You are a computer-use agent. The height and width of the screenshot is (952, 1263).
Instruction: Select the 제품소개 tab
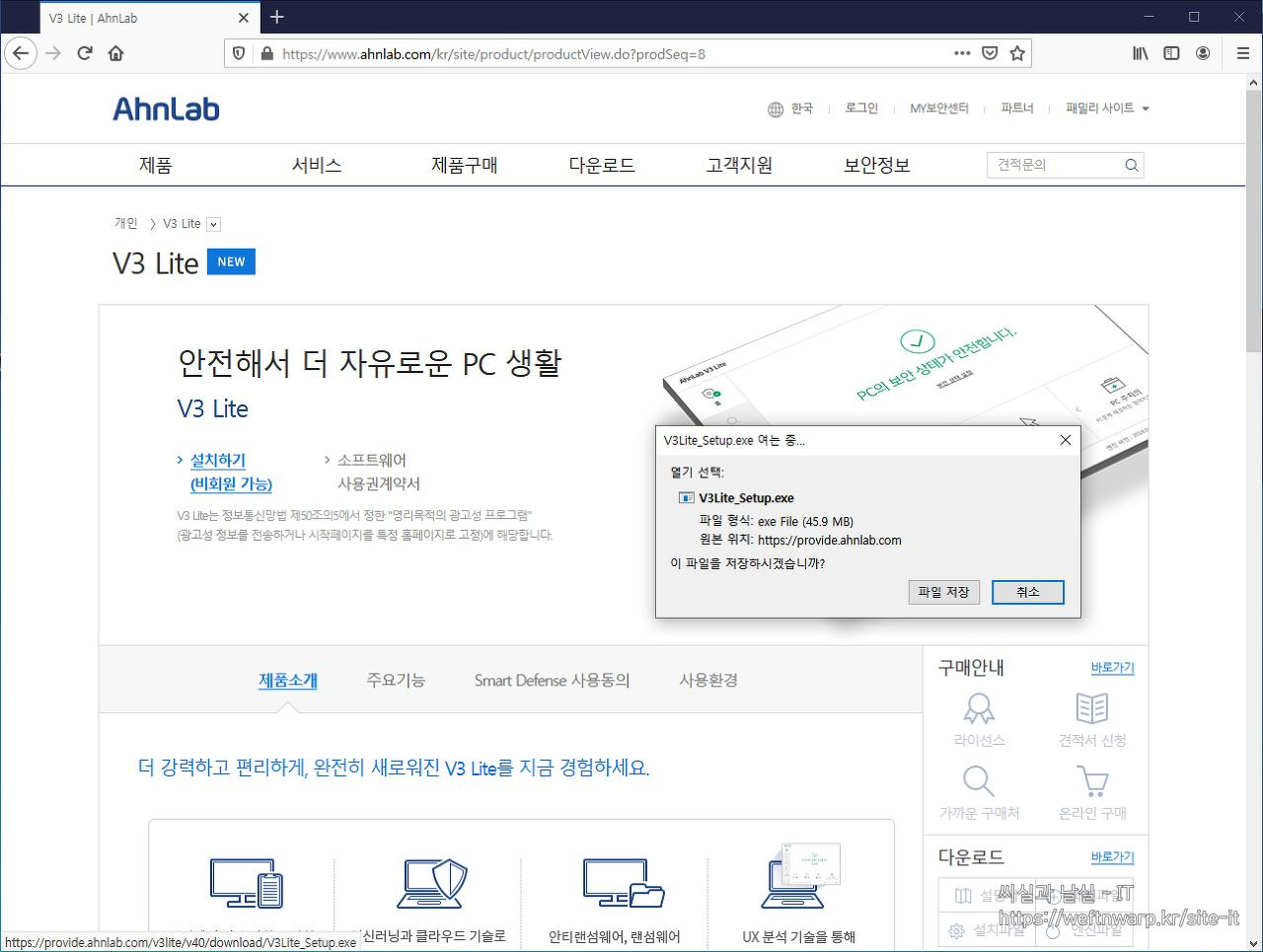(288, 680)
